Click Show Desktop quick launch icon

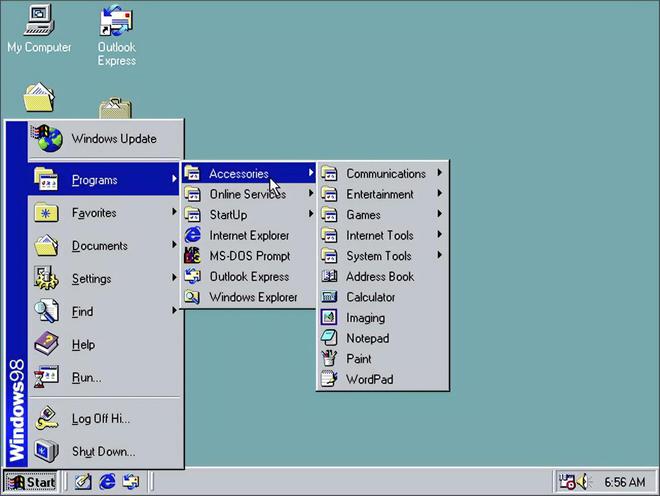(83, 482)
